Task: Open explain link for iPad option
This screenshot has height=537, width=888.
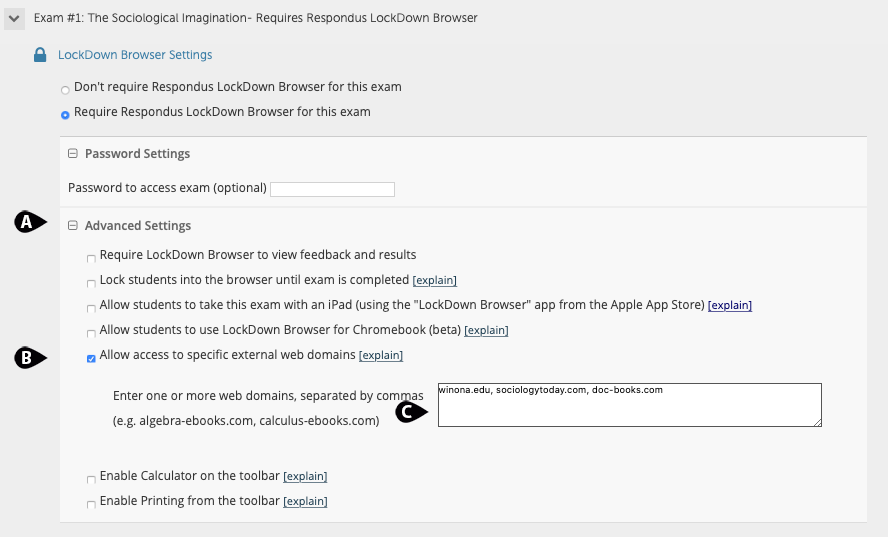Action: click(730, 305)
